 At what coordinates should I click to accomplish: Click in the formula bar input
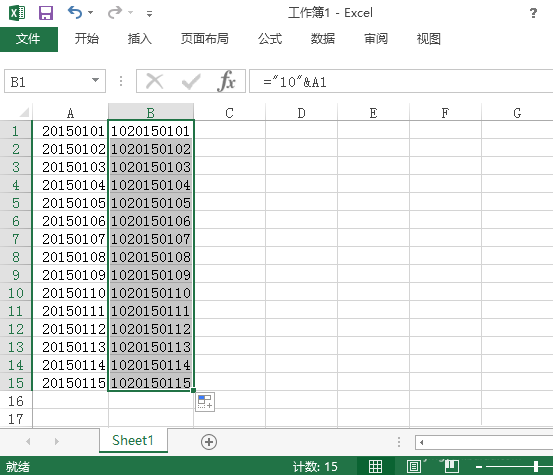[x=401, y=81]
